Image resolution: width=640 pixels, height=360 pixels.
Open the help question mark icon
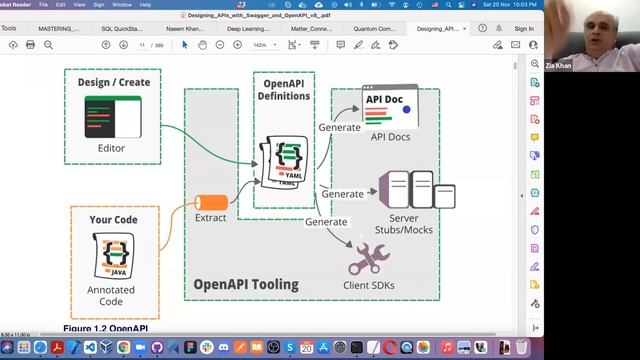[482, 28]
